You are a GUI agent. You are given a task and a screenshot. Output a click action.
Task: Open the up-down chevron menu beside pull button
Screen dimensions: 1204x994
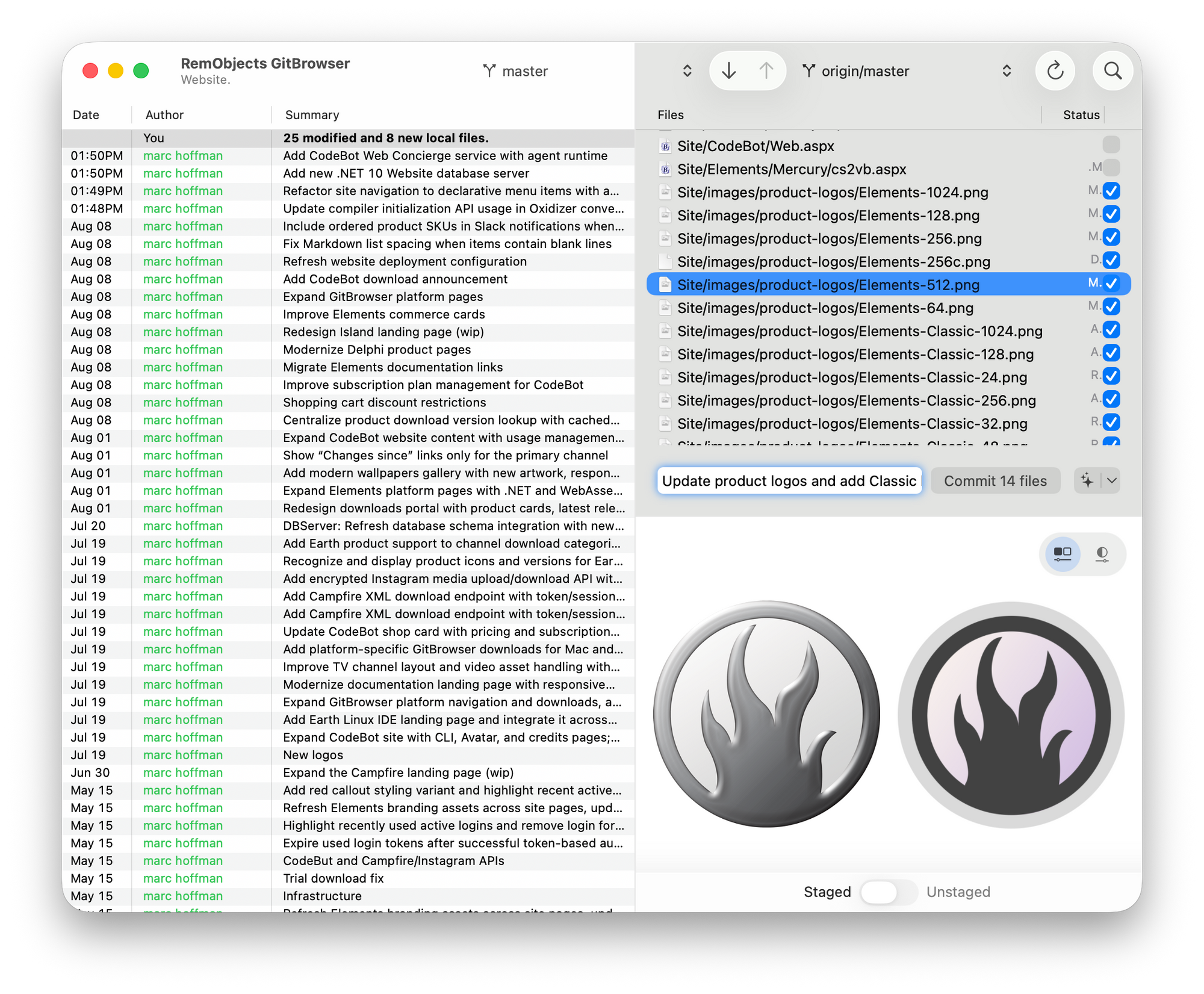pyautogui.click(x=687, y=71)
